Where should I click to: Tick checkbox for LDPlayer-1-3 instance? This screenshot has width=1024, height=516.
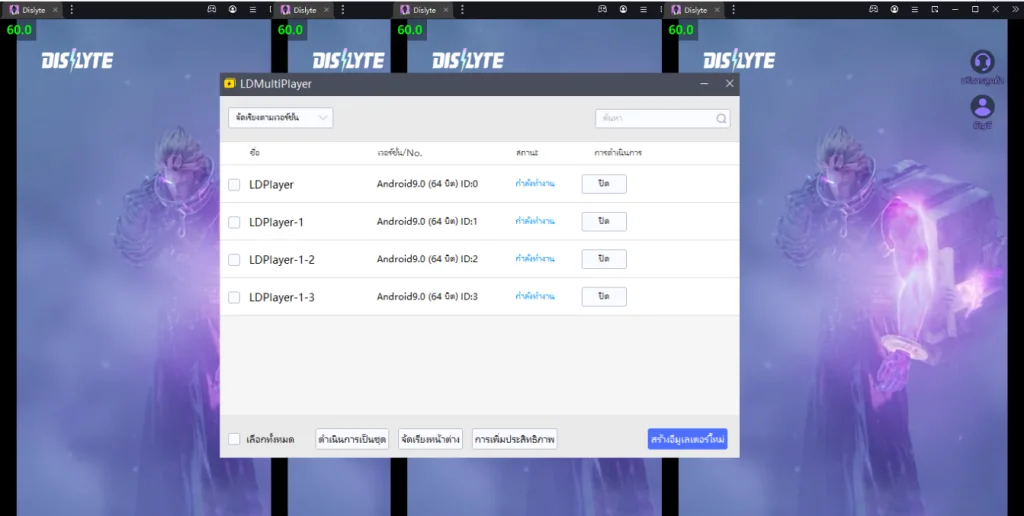234,298
